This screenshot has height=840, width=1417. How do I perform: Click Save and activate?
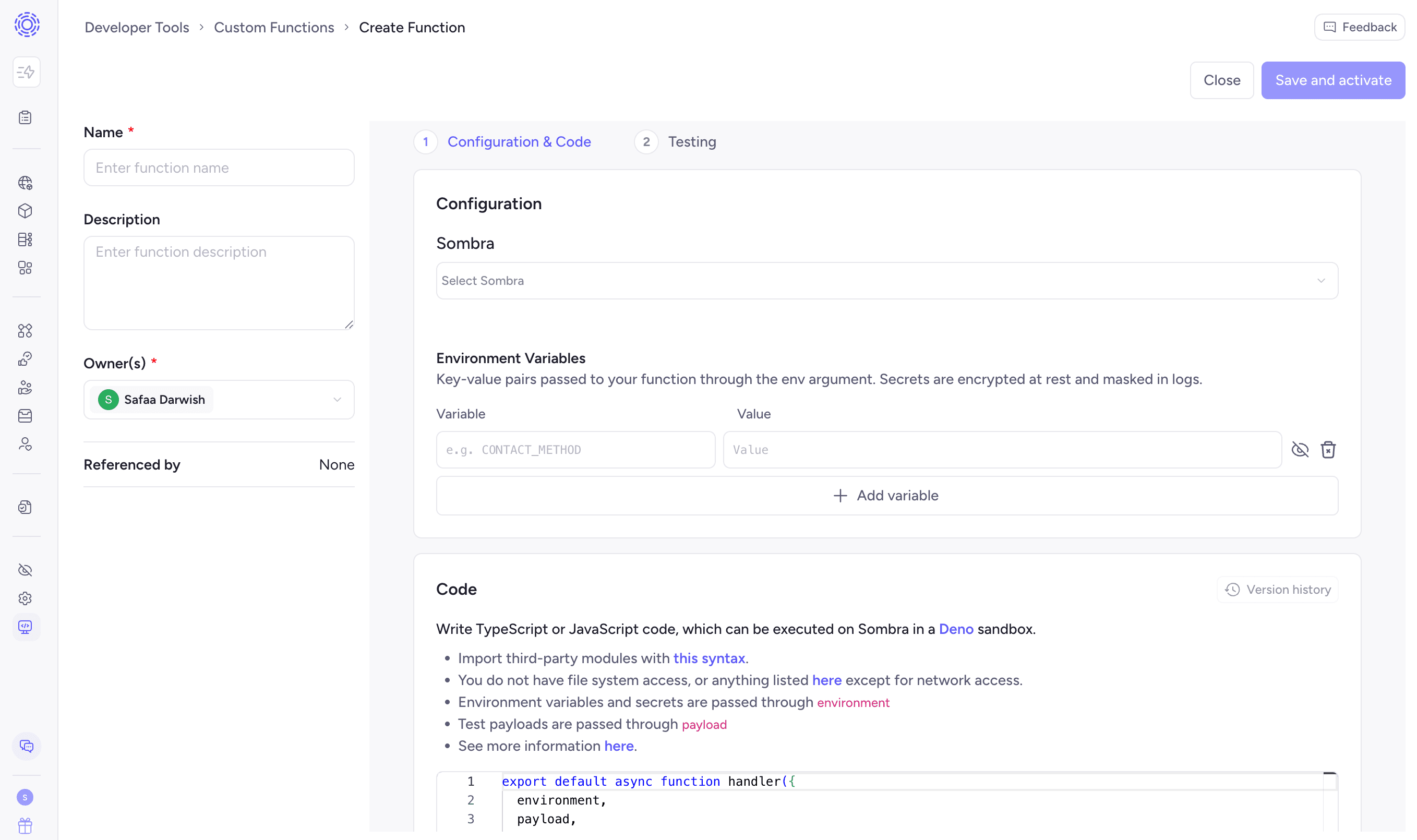point(1332,80)
